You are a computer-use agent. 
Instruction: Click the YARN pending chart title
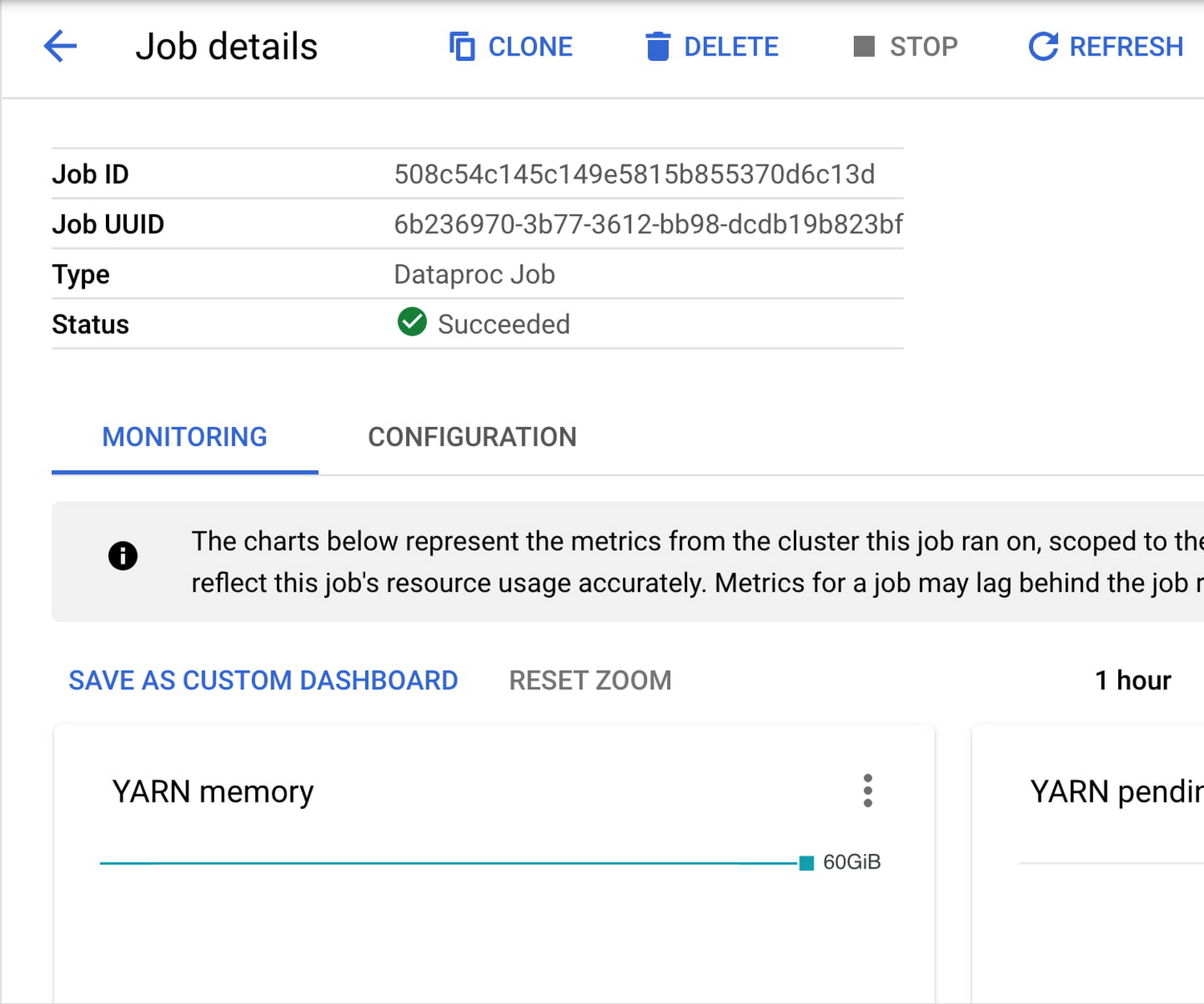(1117, 791)
